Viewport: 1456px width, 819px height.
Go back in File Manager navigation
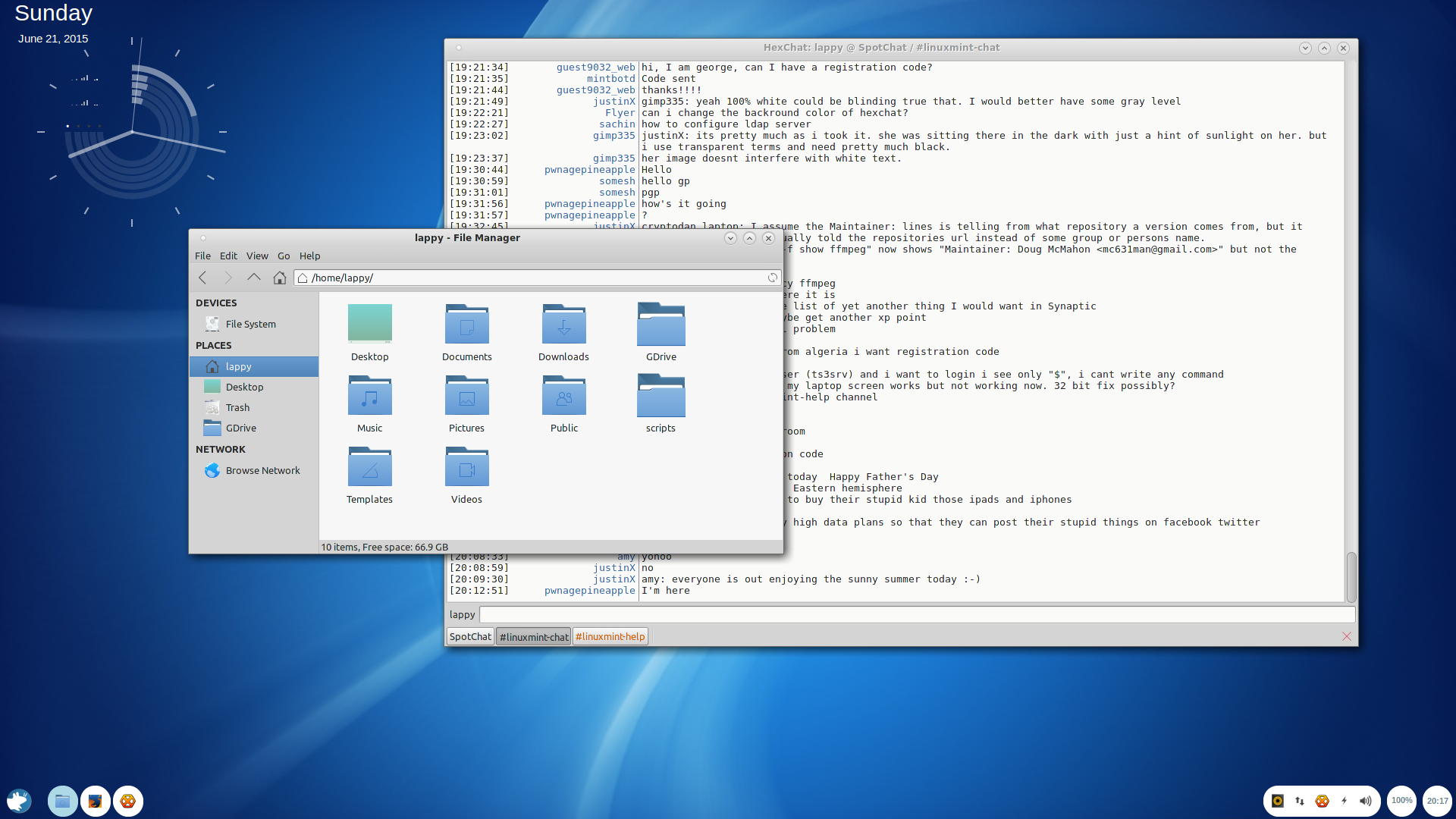pyautogui.click(x=202, y=278)
